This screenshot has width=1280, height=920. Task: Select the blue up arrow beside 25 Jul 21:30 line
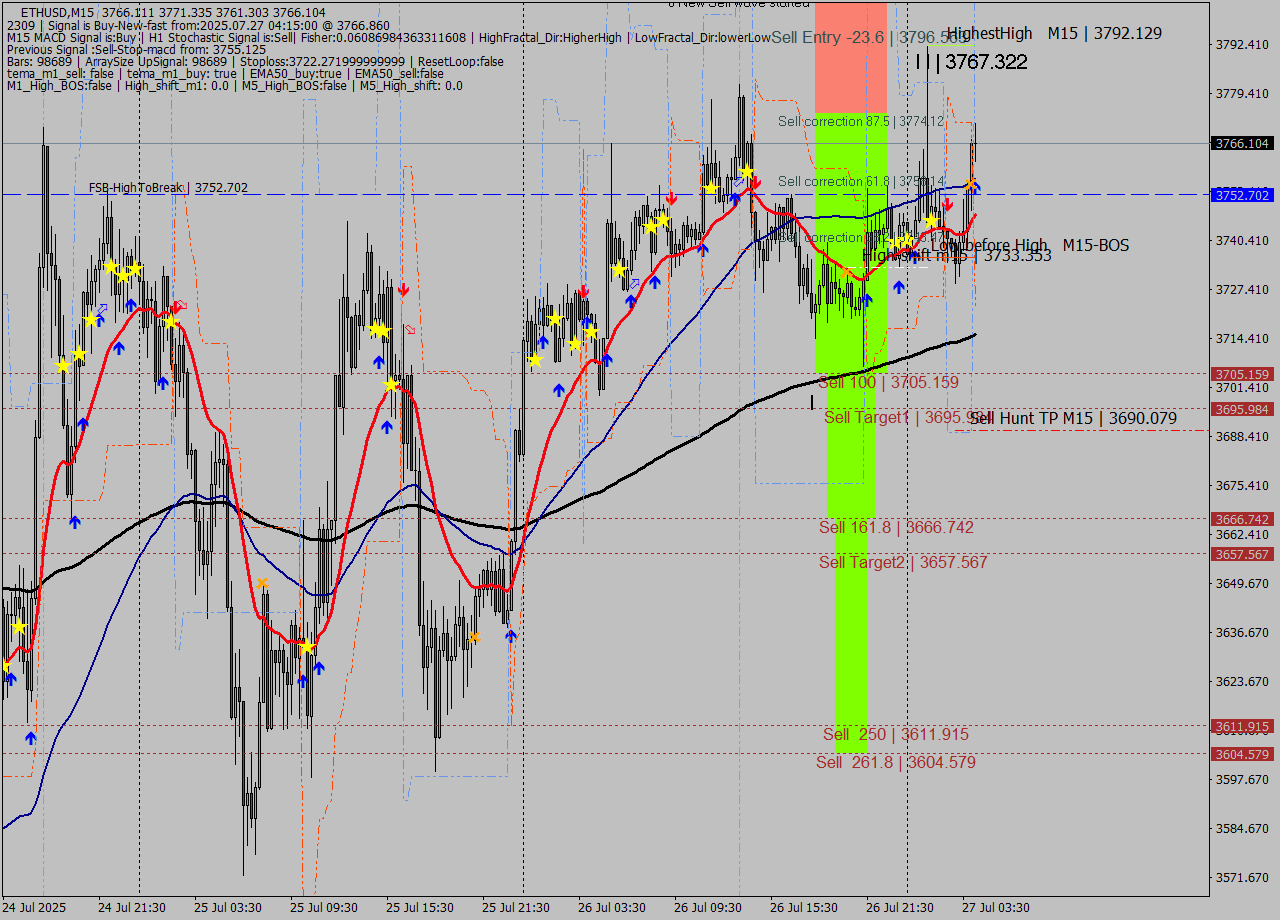[x=512, y=635]
